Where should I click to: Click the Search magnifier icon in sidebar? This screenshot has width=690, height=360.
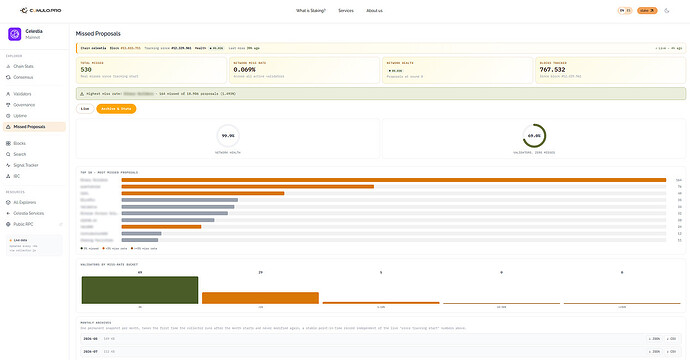click(x=8, y=154)
